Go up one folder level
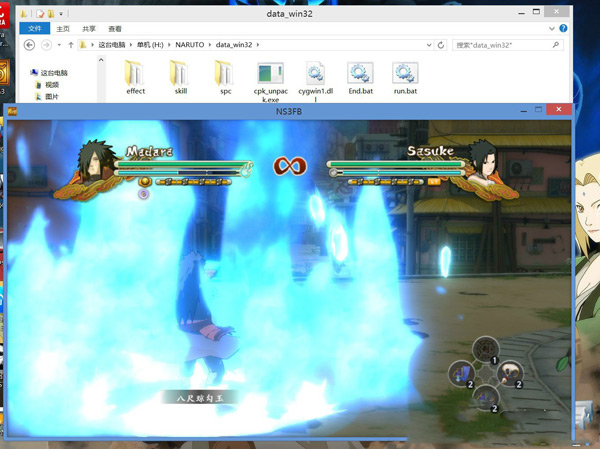 point(71,45)
